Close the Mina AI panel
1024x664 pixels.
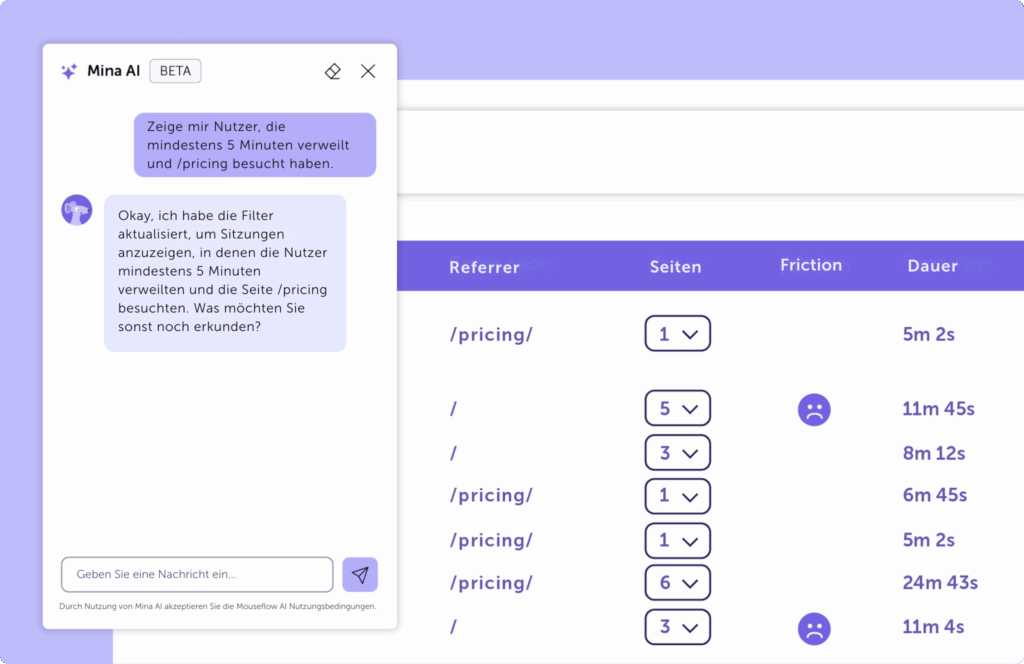pyautogui.click(x=368, y=71)
